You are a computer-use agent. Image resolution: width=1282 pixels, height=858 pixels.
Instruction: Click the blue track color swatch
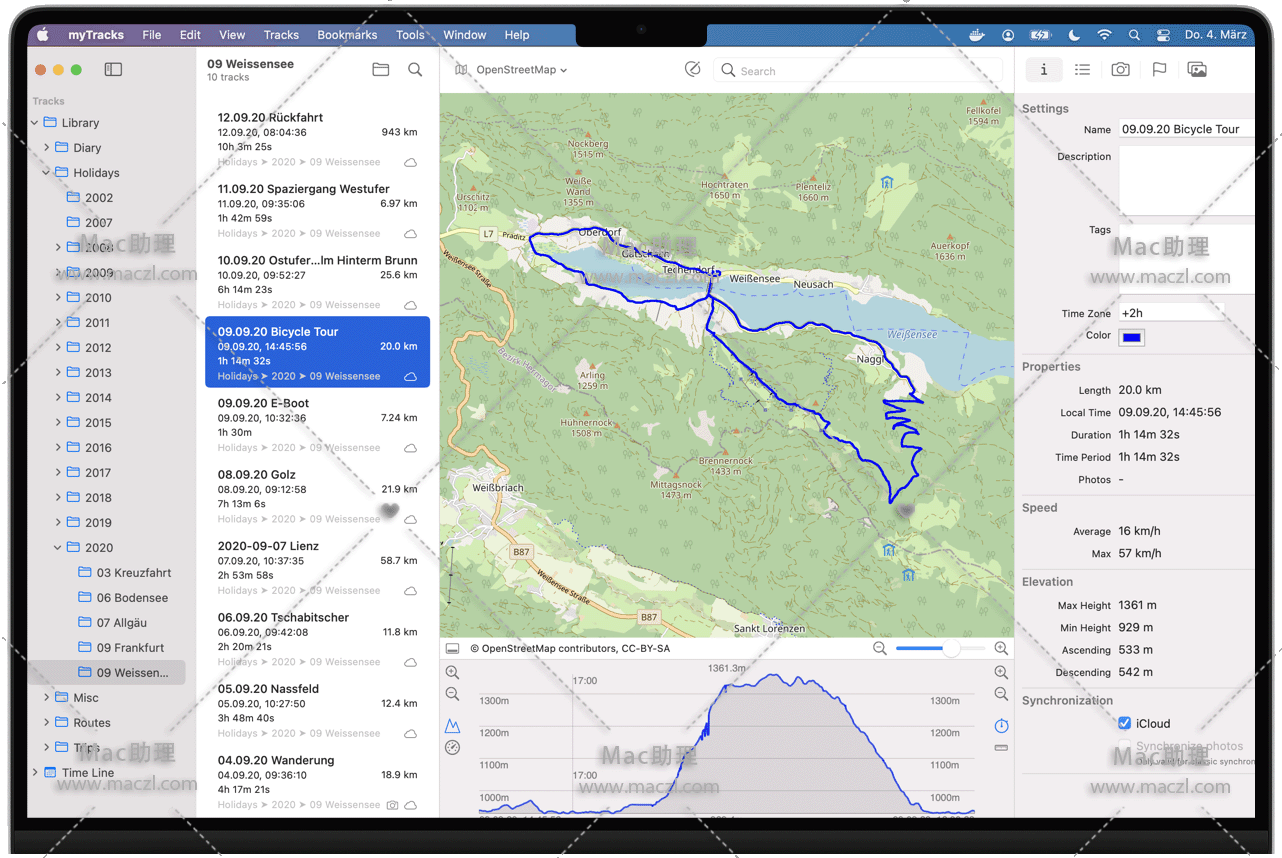[x=1132, y=337]
